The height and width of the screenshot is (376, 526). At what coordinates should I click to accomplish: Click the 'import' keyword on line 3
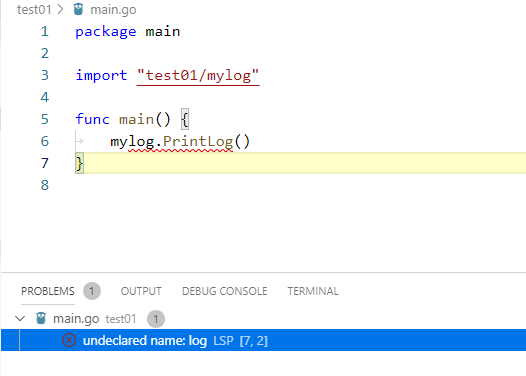tap(101, 75)
